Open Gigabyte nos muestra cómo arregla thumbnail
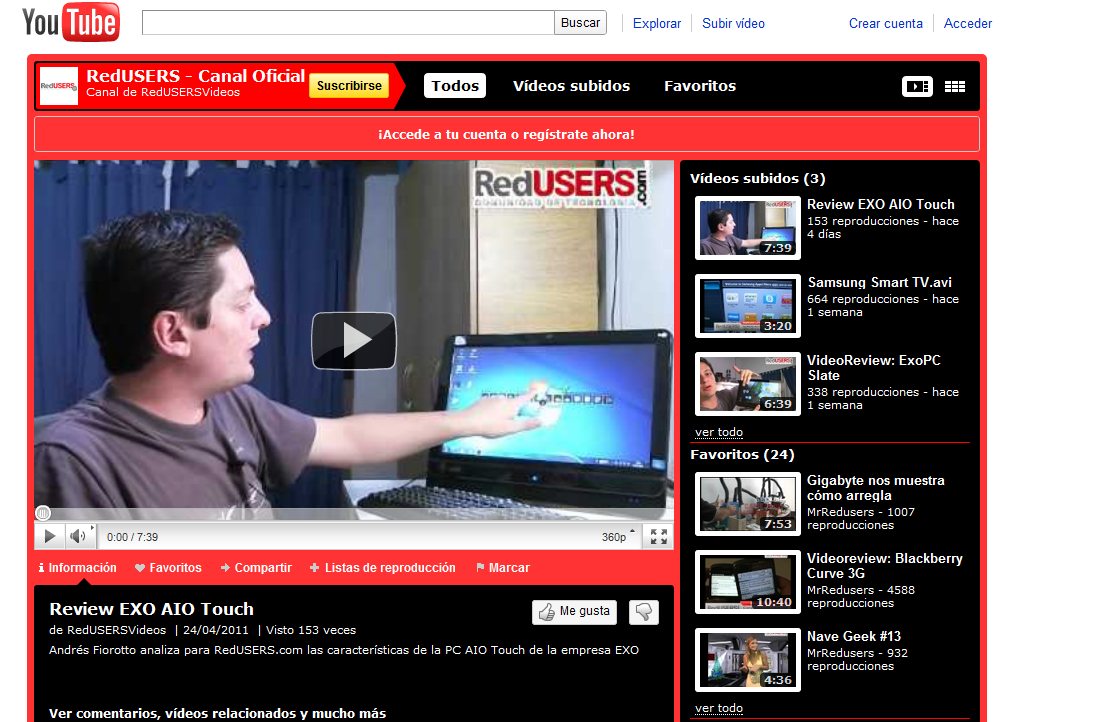This screenshot has height=722, width=1102. (748, 504)
